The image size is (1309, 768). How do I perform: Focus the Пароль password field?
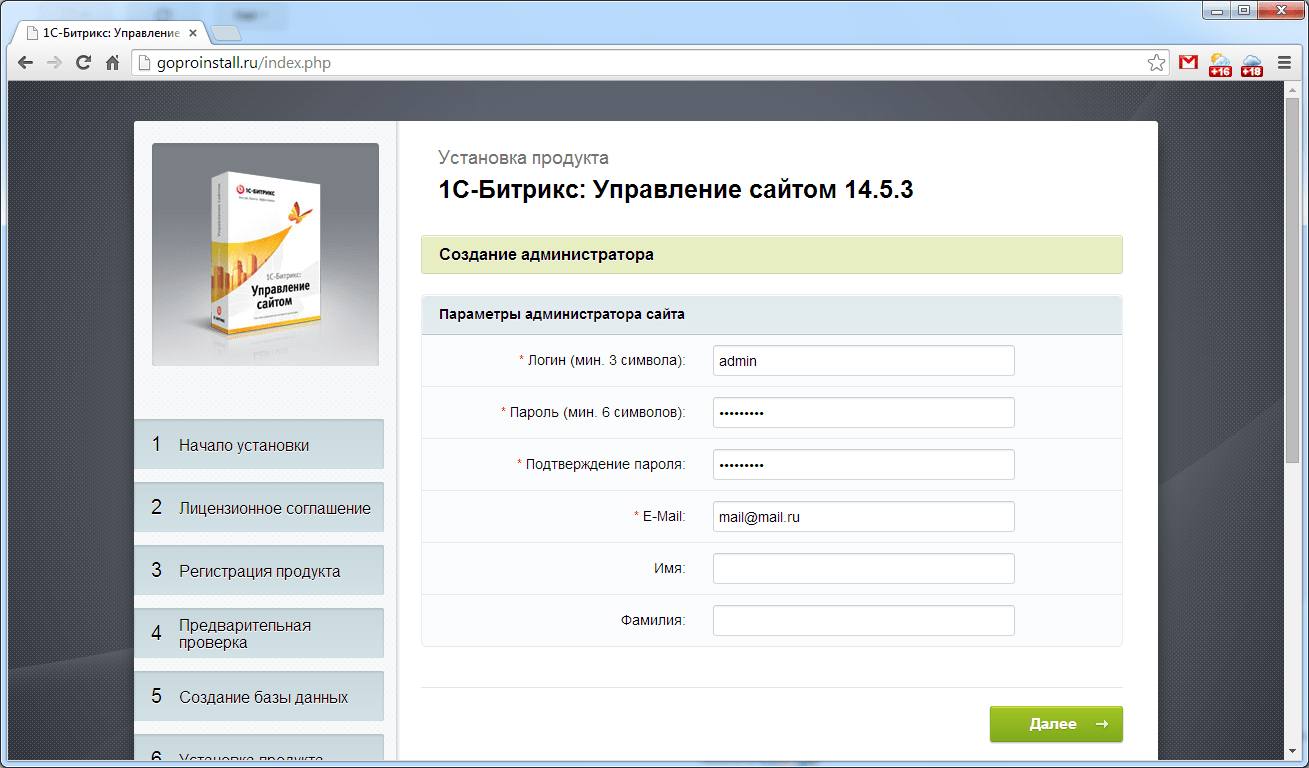click(x=864, y=413)
